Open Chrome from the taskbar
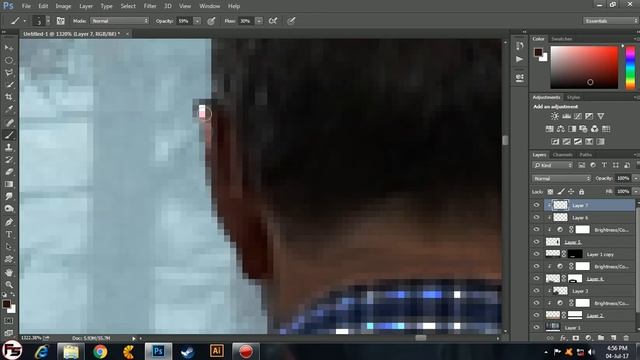Image resolution: width=640 pixels, height=360 pixels. point(100,351)
